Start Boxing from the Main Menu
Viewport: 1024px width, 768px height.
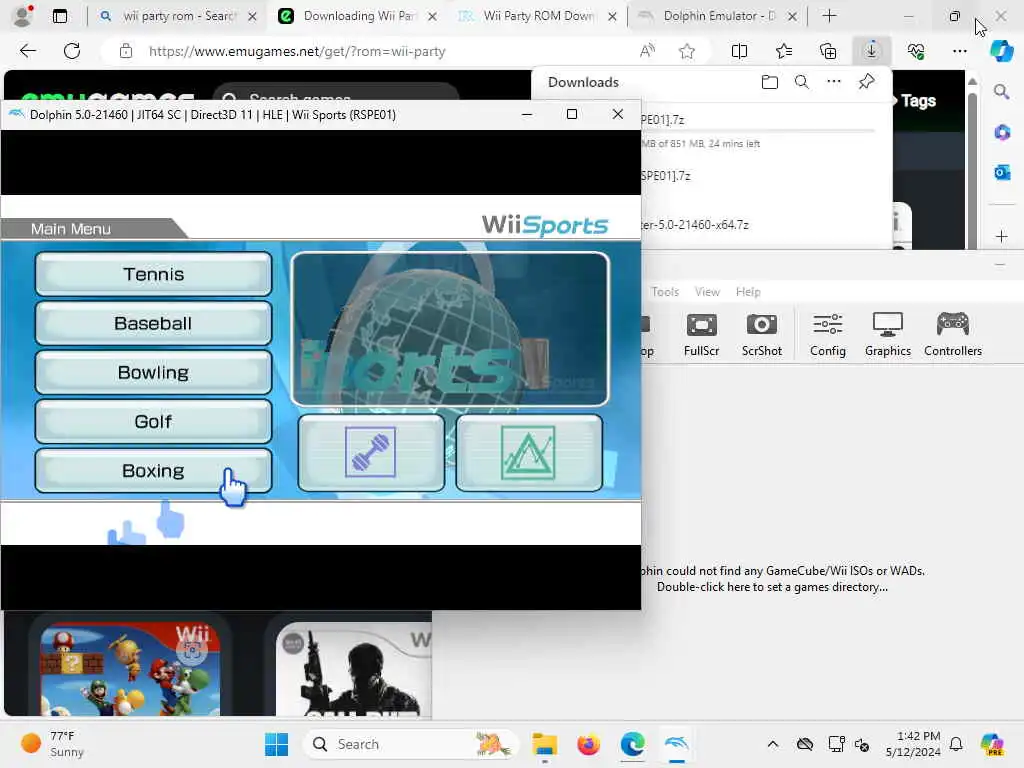153,470
